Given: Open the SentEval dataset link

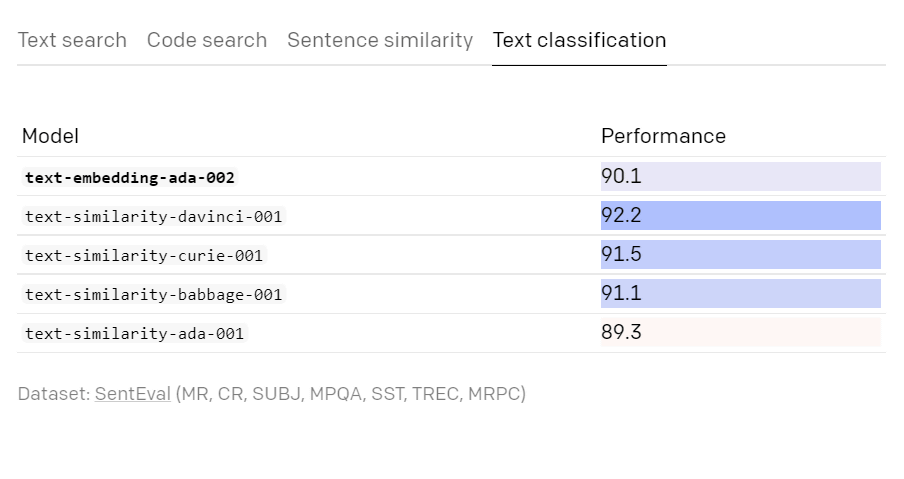Looking at the screenshot, I should (133, 393).
